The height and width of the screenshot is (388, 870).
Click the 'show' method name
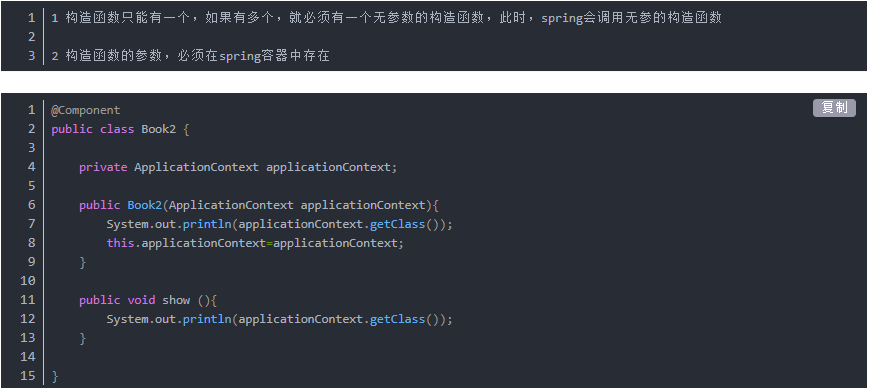(176, 300)
